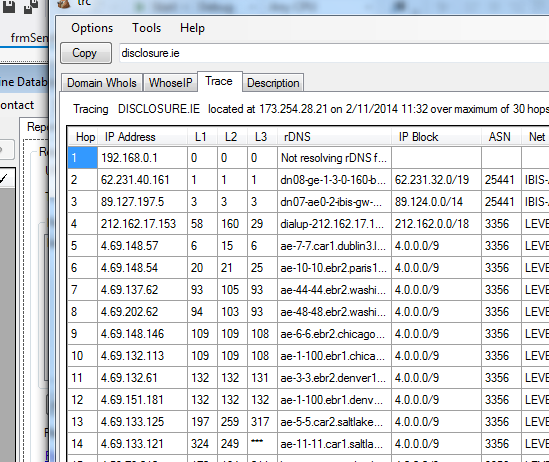Select the IP cell 192.168.0.1
549x462 pixels.
142,158
